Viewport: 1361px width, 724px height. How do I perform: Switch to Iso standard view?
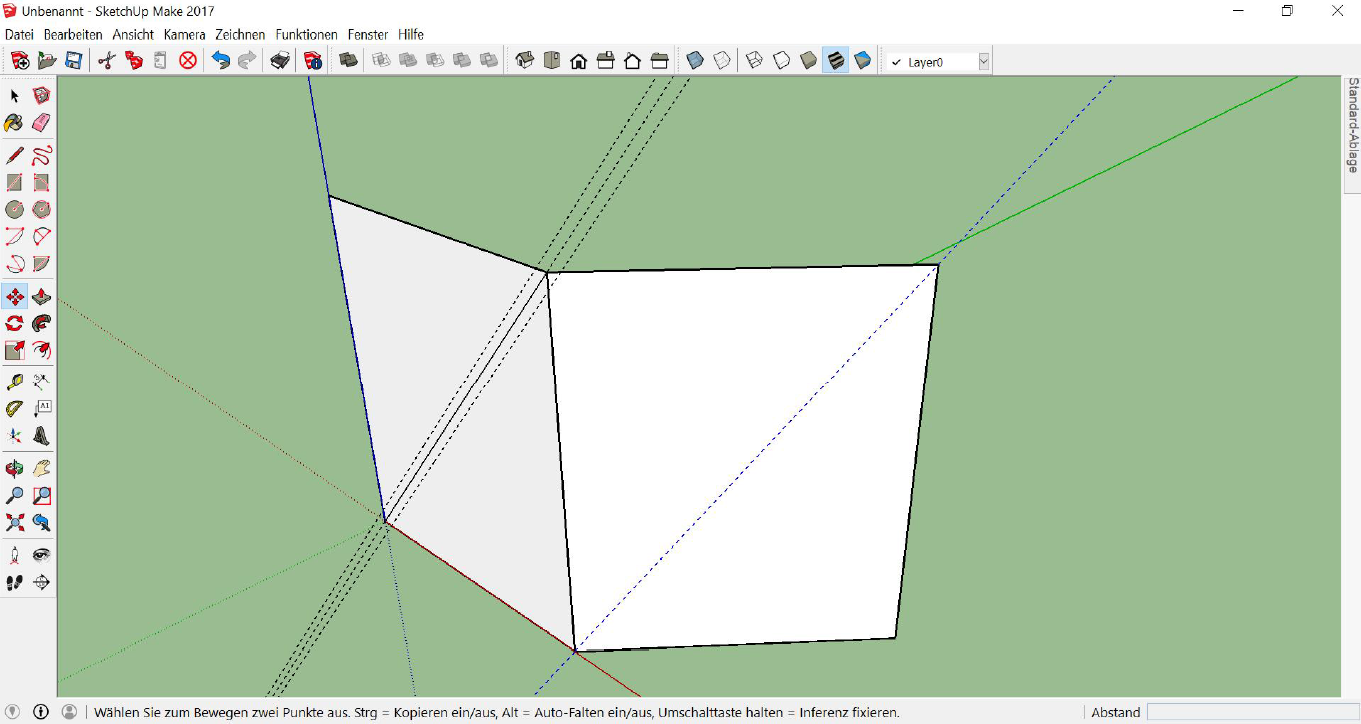524,61
